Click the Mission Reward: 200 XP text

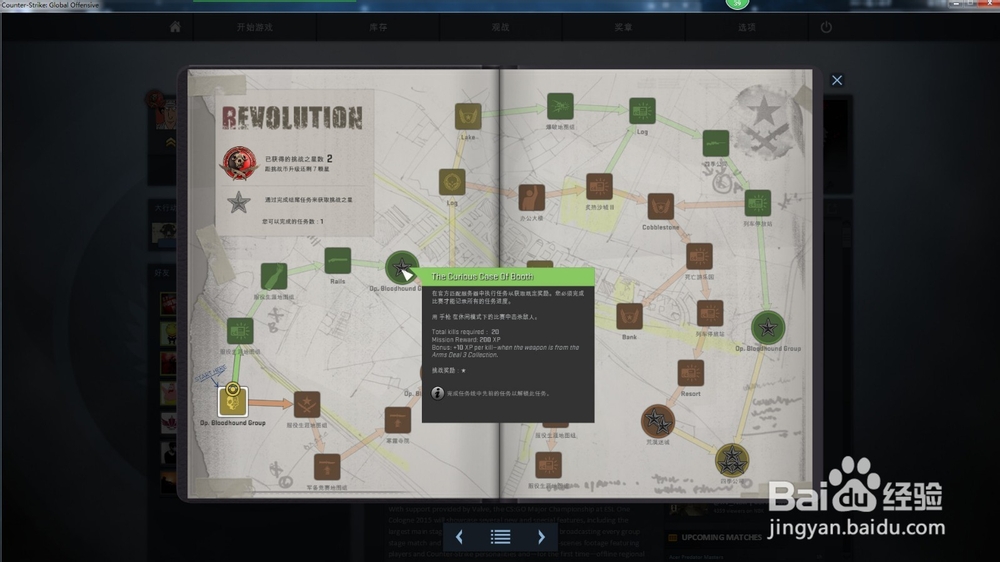pos(466,339)
